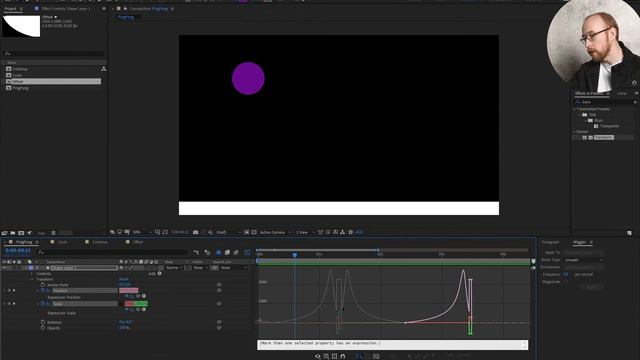Click the Project panel search field
This screenshot has width=640, height=360.
pyautogui.click(x=53, y=53)
